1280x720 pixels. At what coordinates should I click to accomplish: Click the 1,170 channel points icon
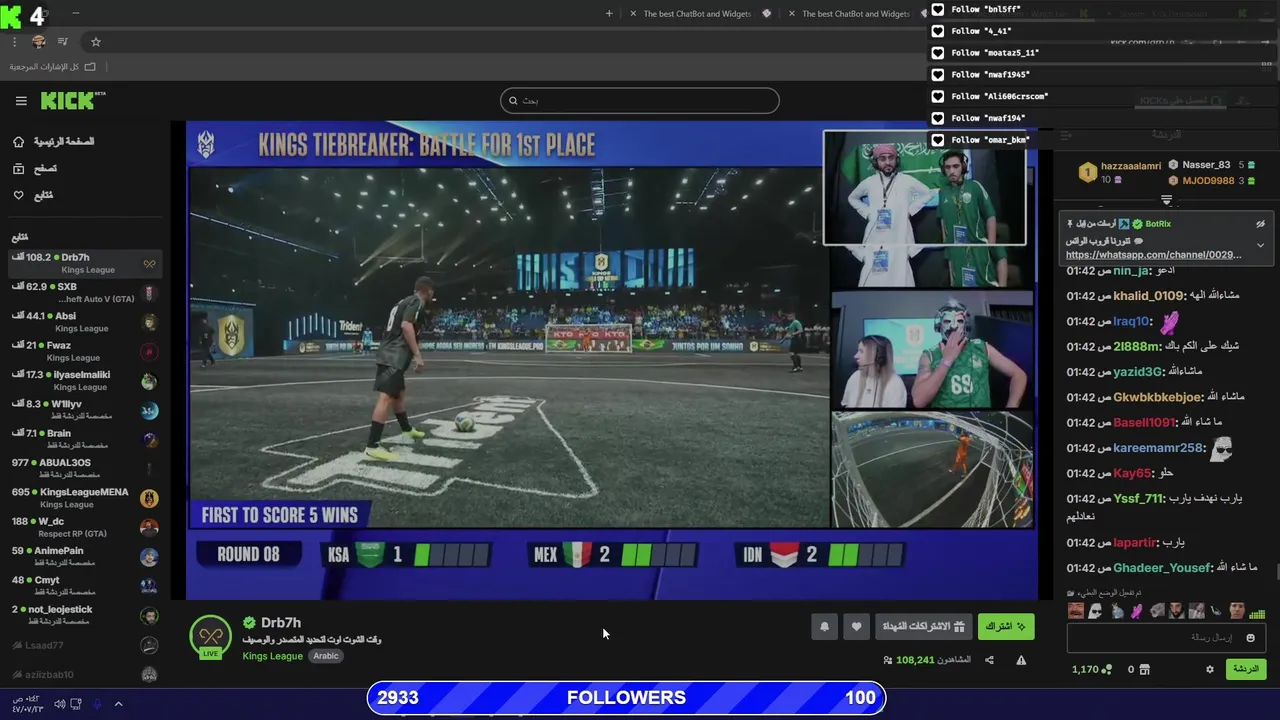pos(1106,669)
